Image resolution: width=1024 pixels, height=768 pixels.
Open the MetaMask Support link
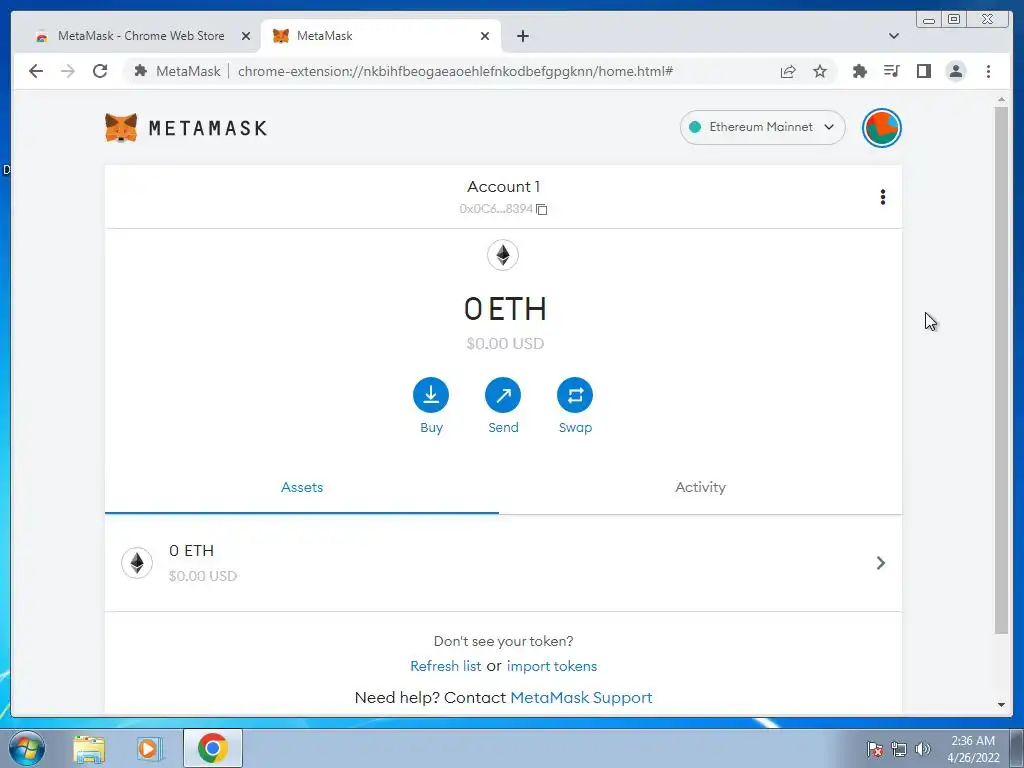pyautogui.click(x=581, y=697)
